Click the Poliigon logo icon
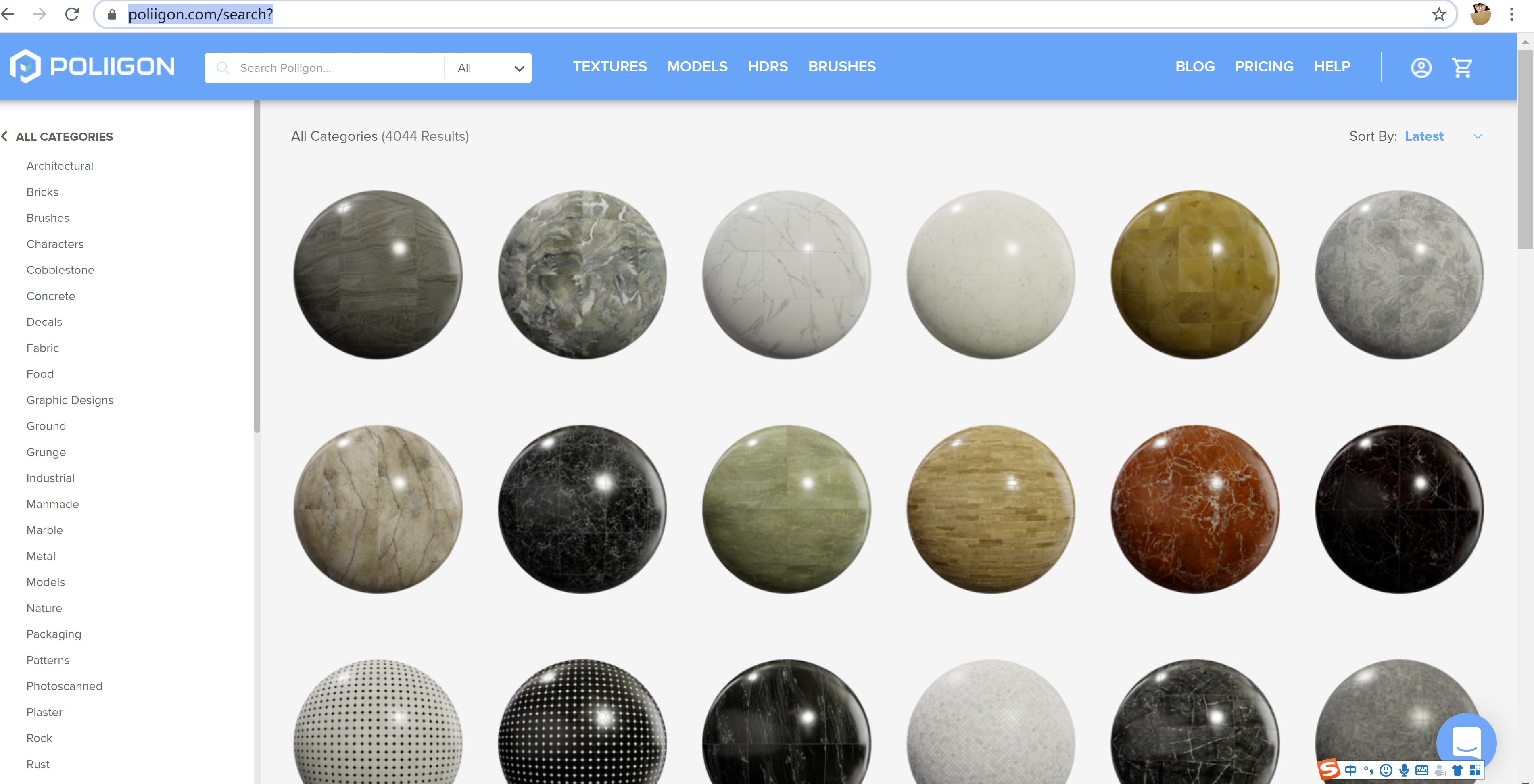This screenshot has height=784, width=1534. 25,66
